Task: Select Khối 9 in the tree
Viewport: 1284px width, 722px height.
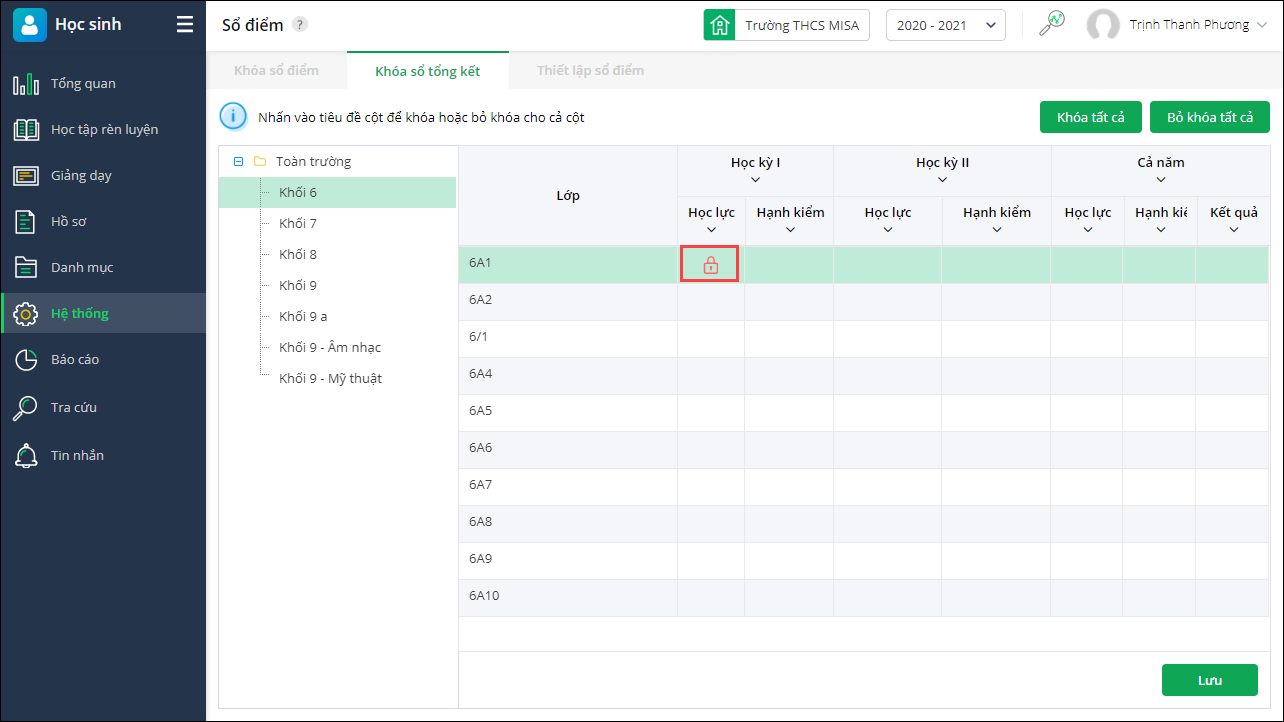Action: tap(298, 285)
